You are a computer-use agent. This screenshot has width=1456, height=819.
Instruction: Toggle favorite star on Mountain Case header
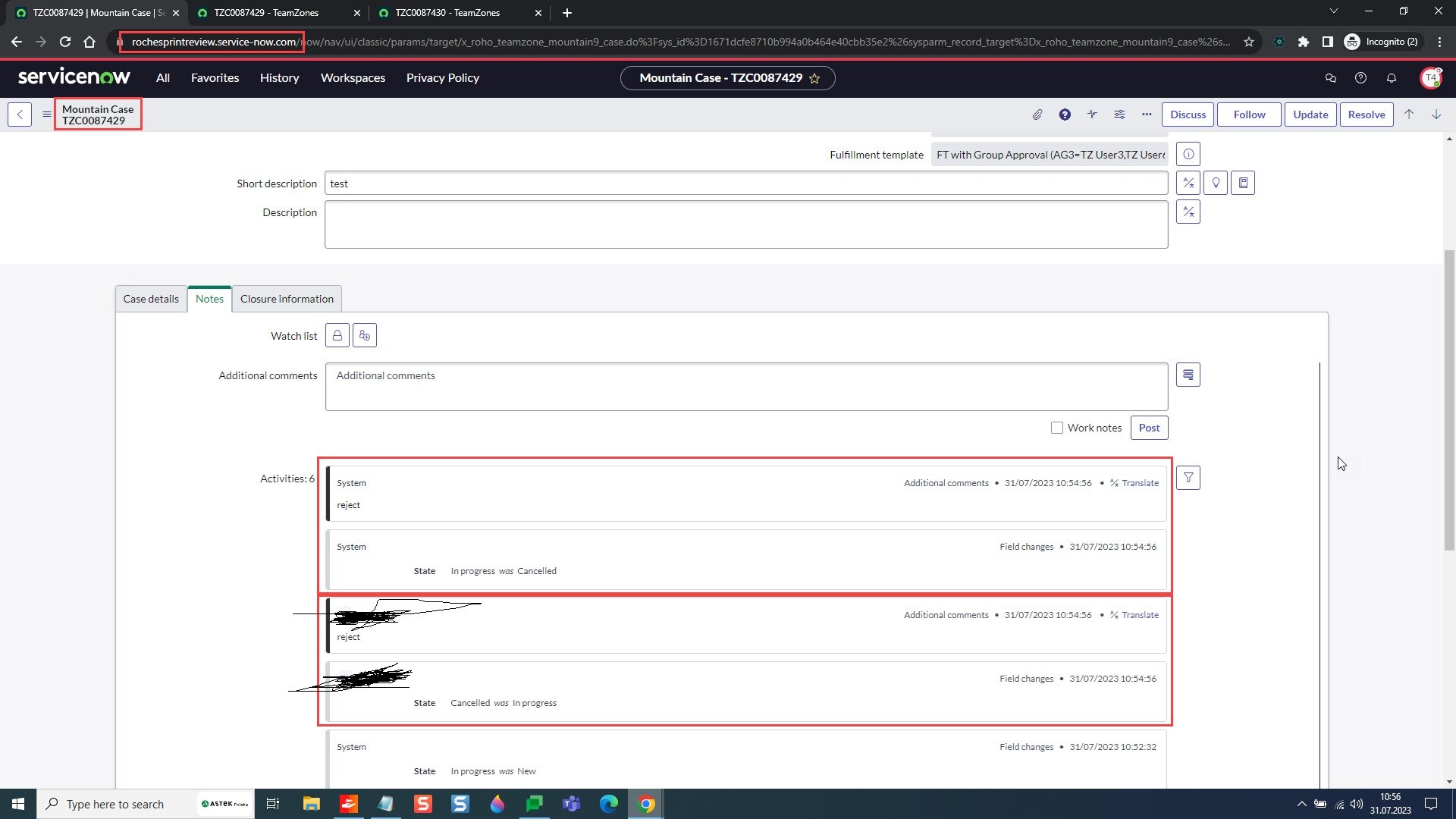point(816,78)
